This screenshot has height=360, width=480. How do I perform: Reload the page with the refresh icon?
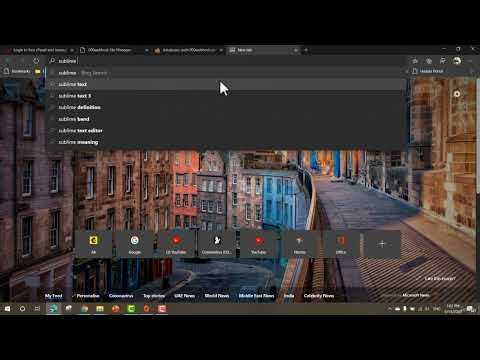point(36,61)
